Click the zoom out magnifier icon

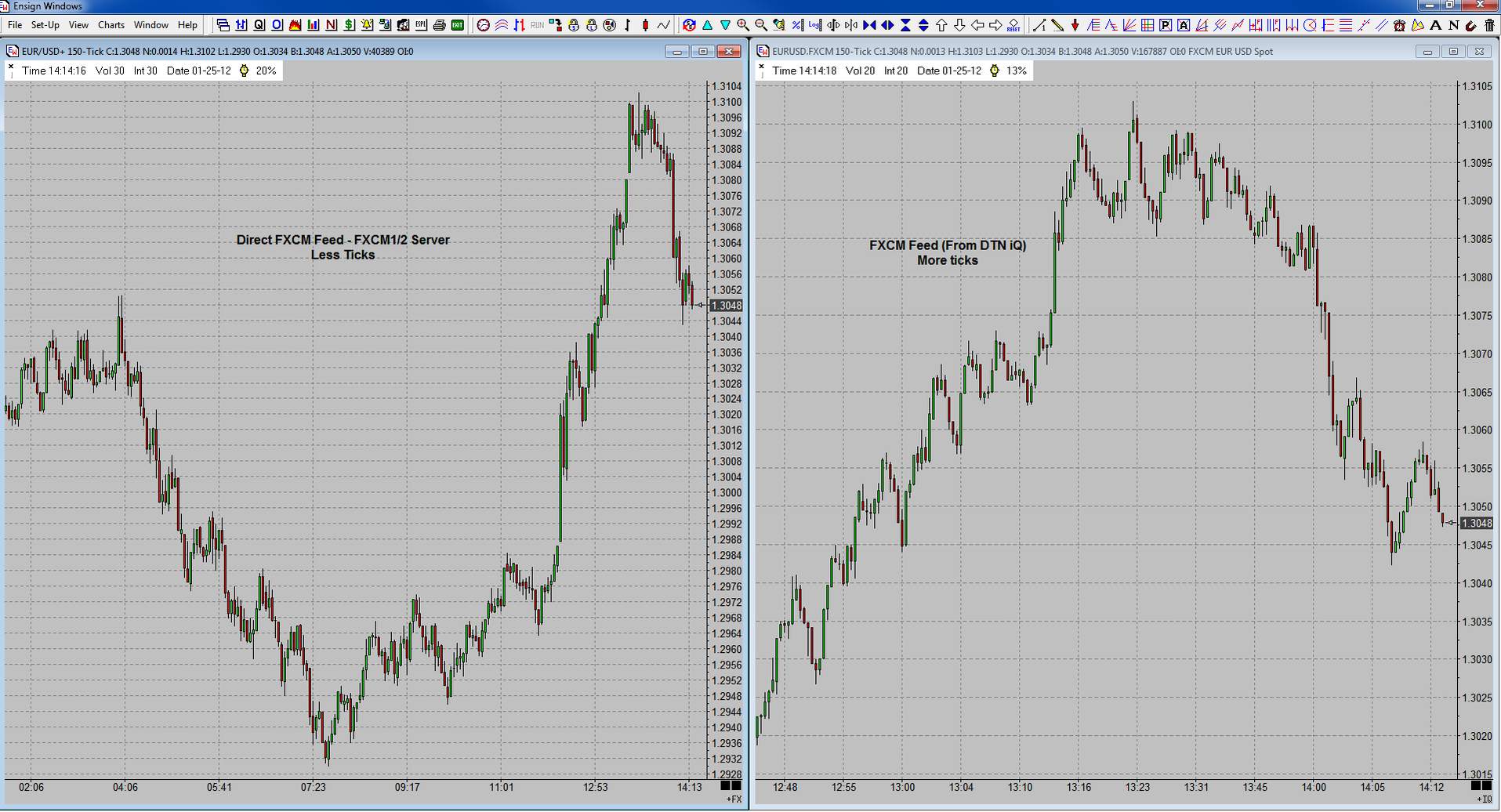[x=761, y=25]
